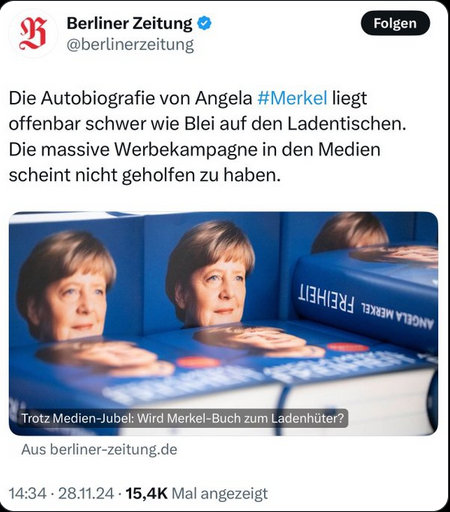Click the headline caption Trotz Medien-Jubel
450x512 pixels.
tap(183, 418)
